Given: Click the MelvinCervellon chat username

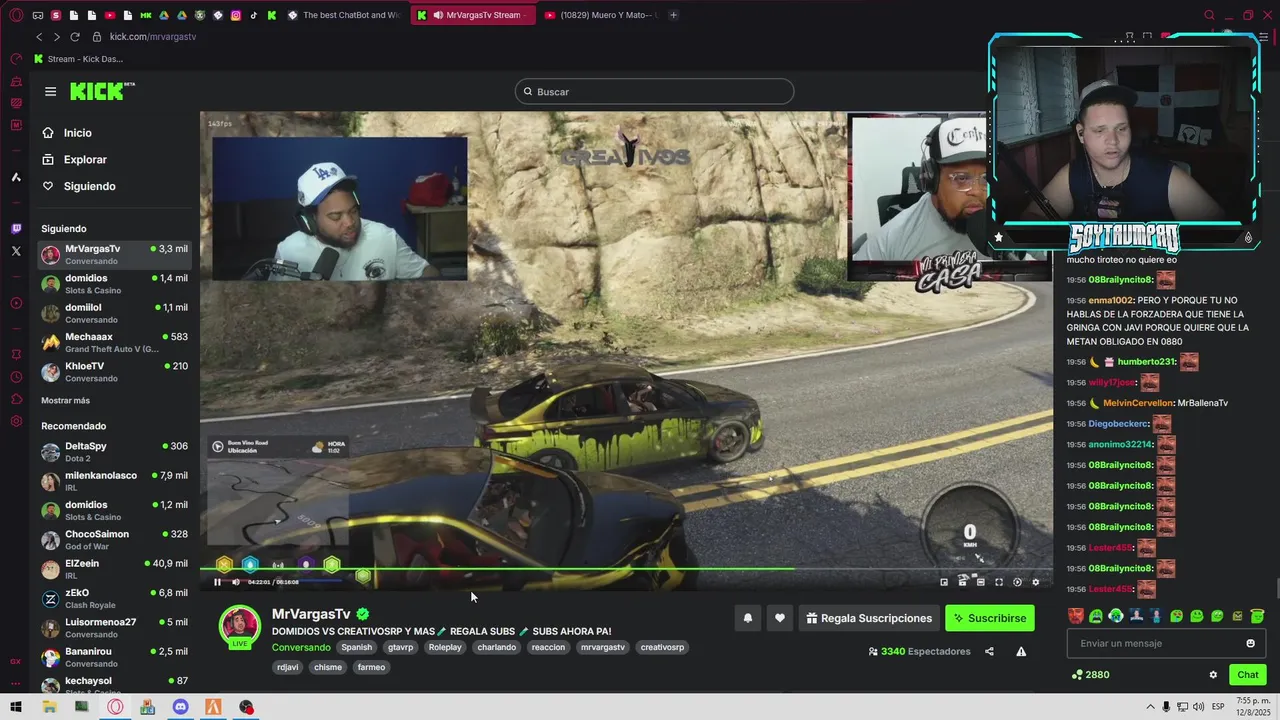Looking at the screenshot, I should (x=1137, y=403).
